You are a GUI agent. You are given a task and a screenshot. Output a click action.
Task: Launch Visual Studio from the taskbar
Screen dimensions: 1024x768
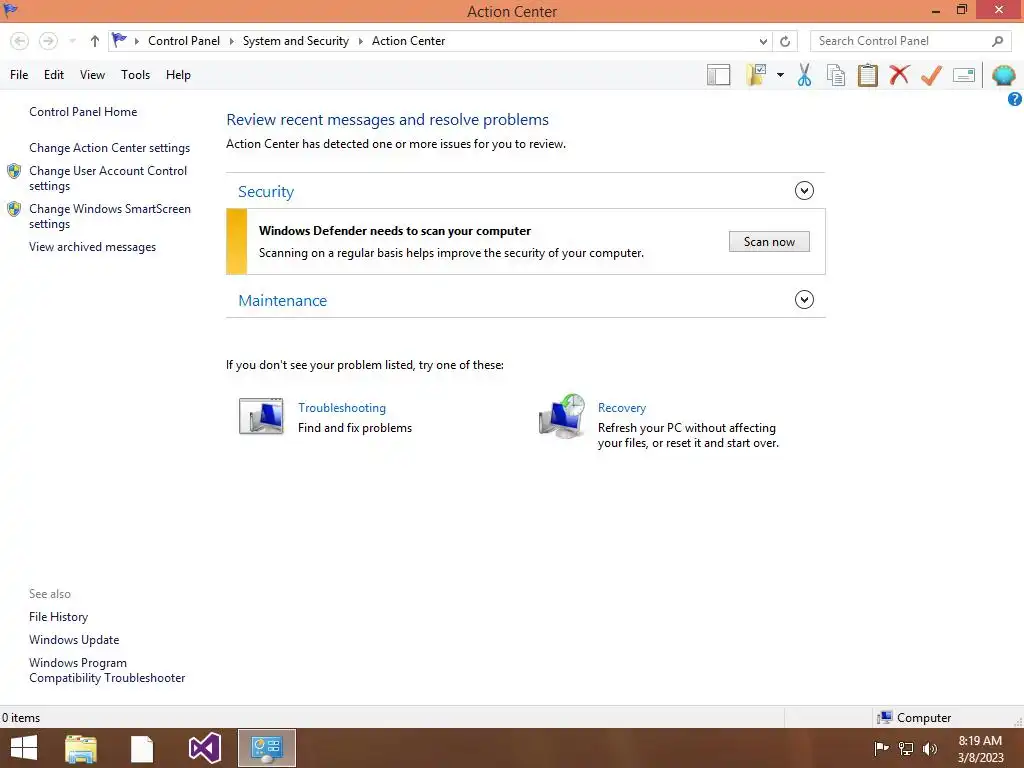pyautogui.click(x=204, y=748)
